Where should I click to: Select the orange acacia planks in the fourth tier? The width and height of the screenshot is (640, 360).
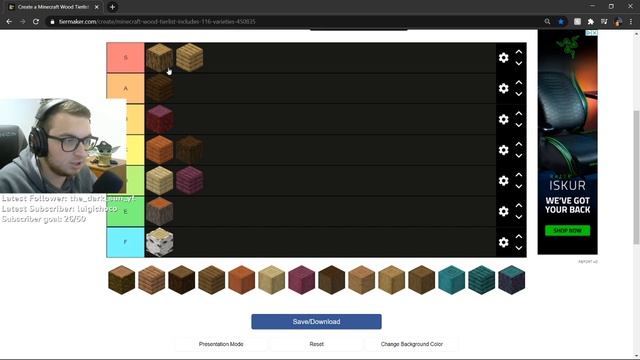point(160,150)
